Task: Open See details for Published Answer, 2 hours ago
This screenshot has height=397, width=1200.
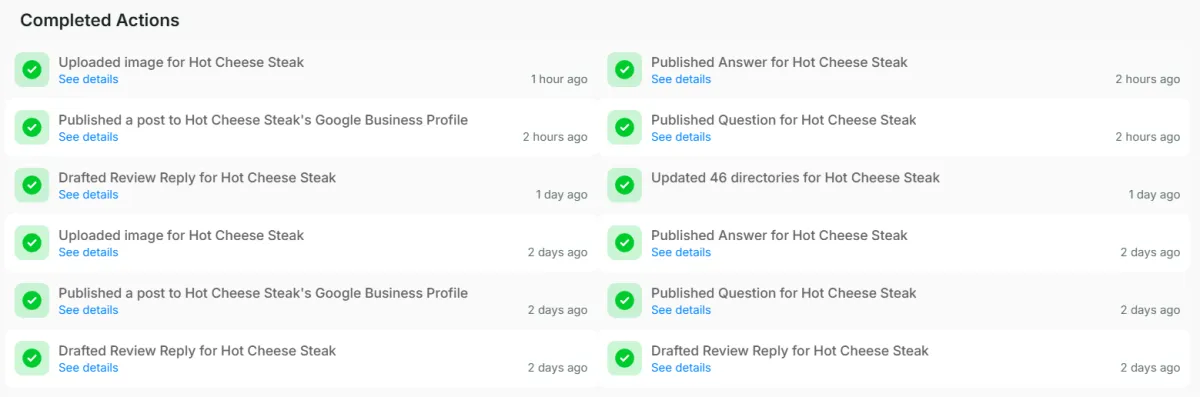Action: 681,79
